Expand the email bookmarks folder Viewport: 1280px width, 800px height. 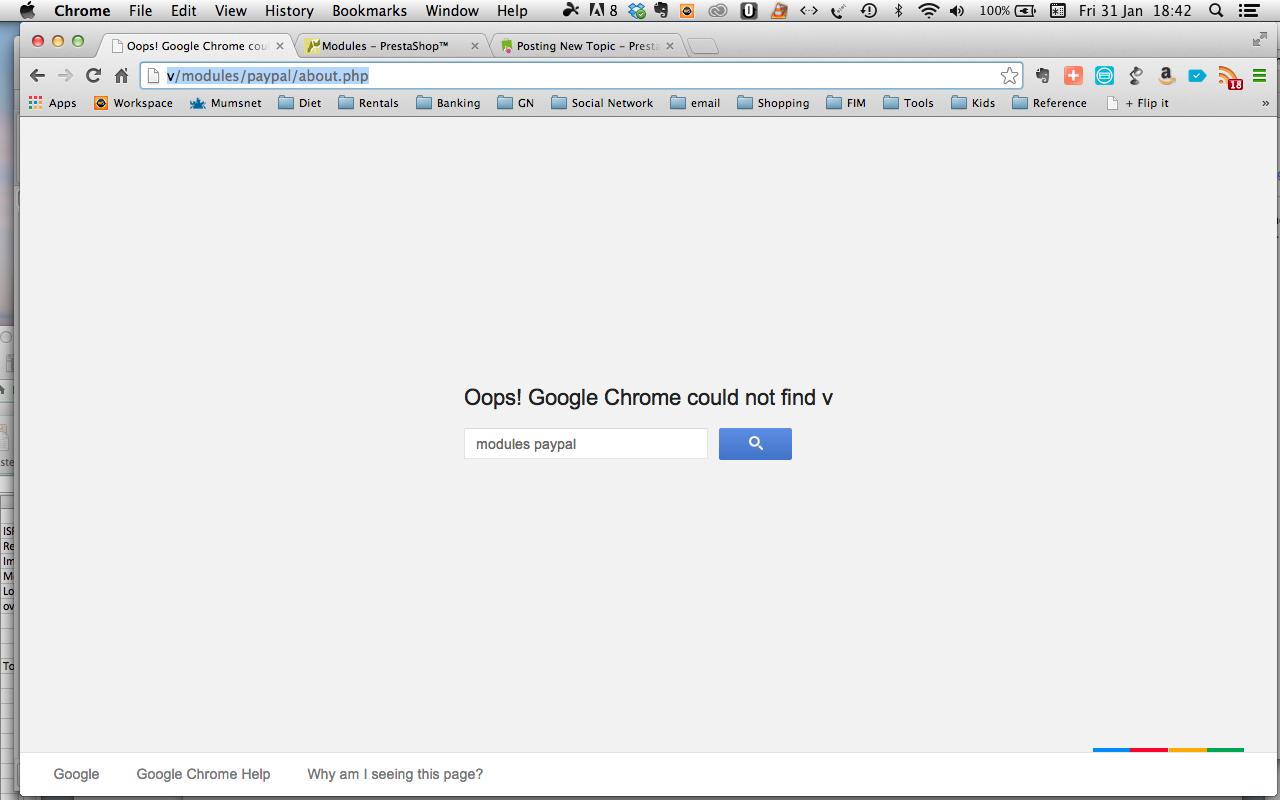(695, 103)
